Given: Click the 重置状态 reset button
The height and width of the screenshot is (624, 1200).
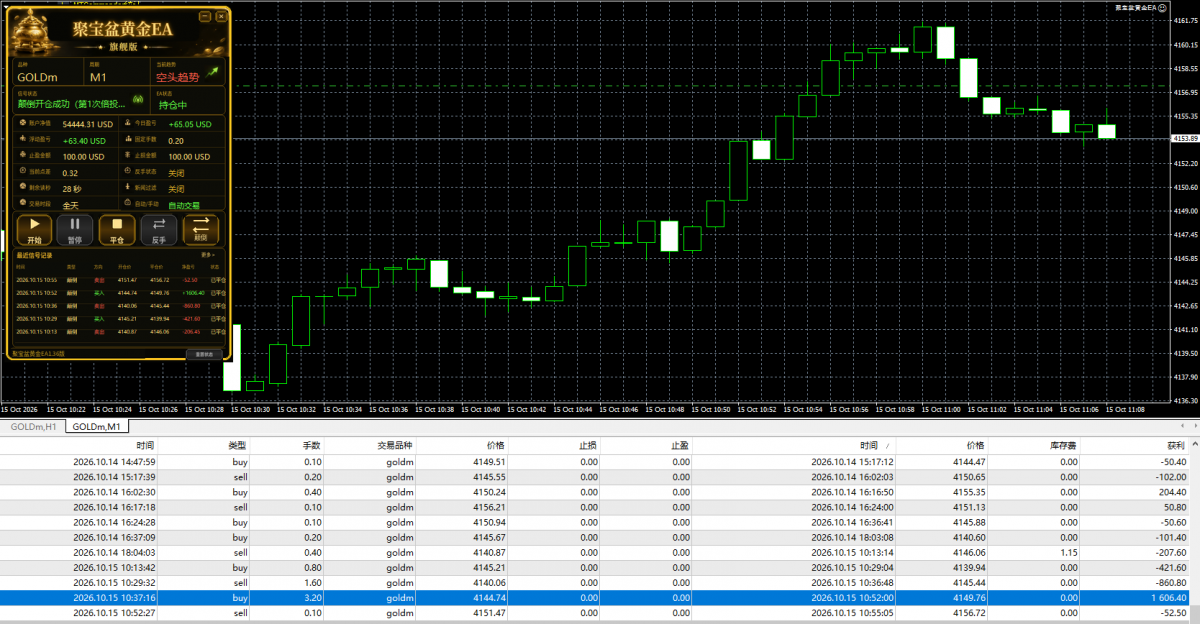Looking at the screenshot, I should tap(203, 354).
